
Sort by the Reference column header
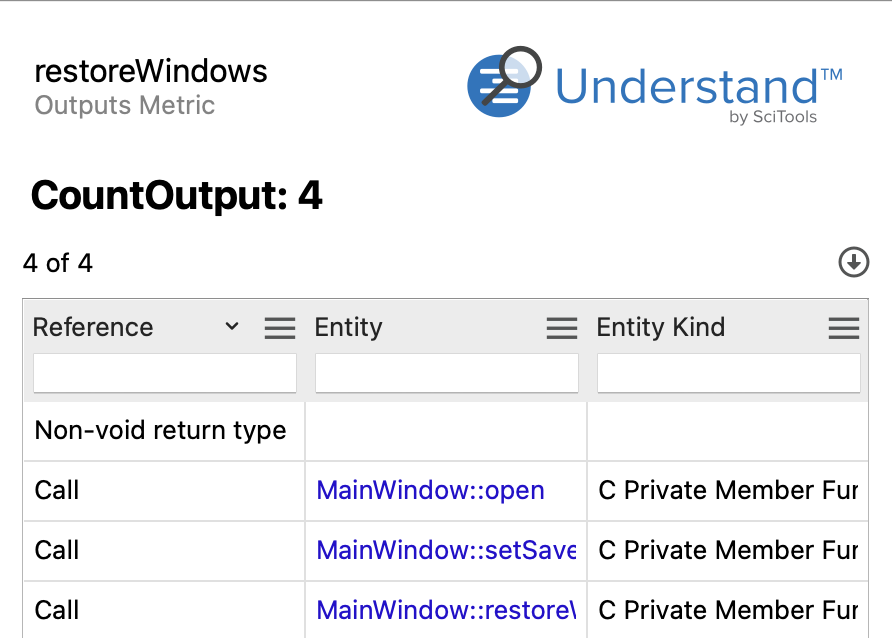tap(93, 327)
